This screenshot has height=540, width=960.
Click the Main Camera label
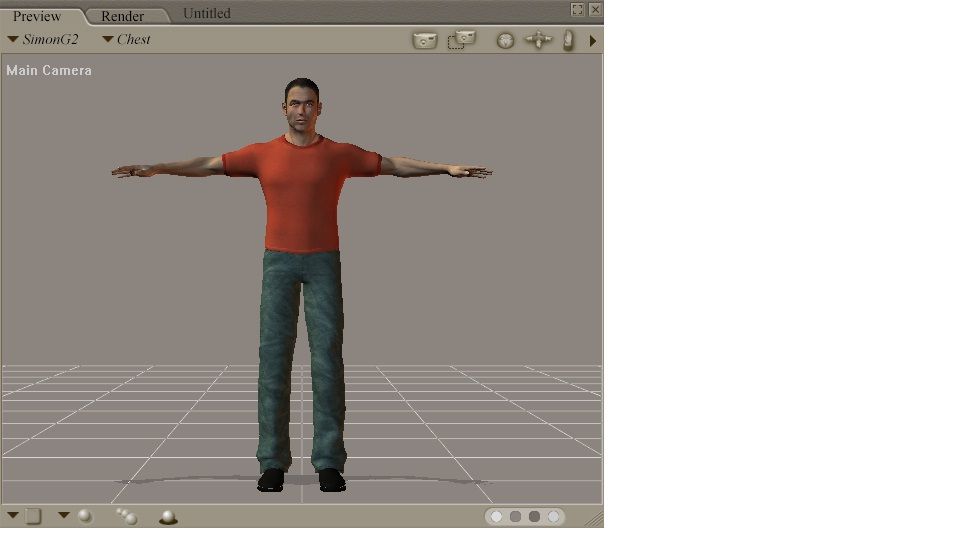coord(49,70)
